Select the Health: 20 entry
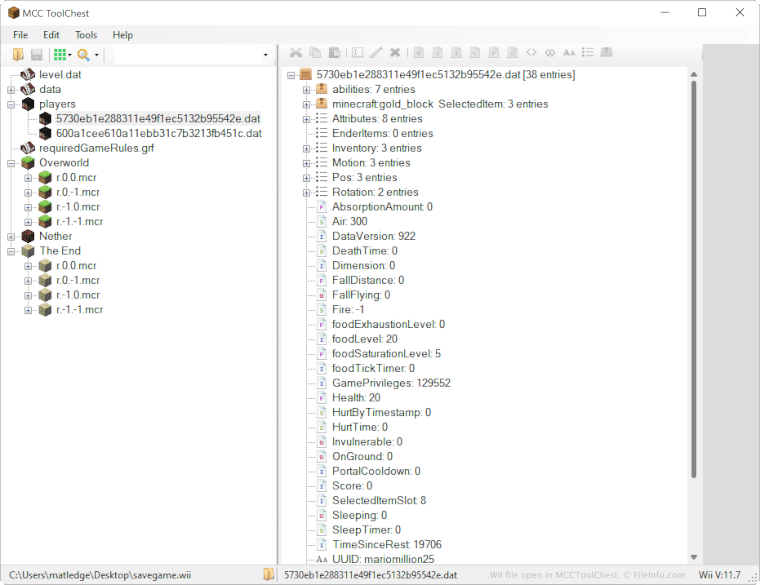Image resolution: width=760 pixels, height=585 pixels. [x=355, y=398]
